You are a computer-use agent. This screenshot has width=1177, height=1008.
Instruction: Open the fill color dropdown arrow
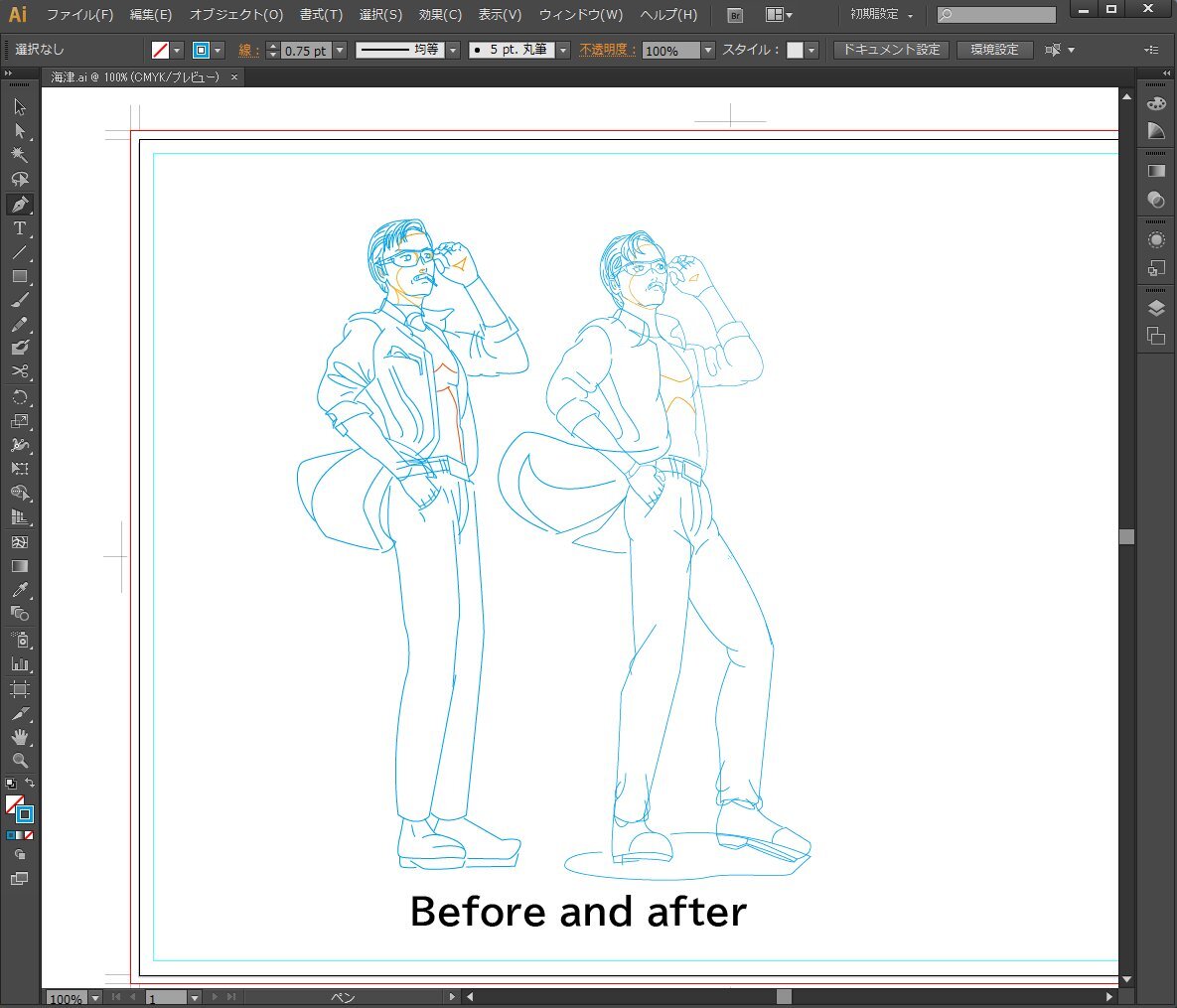pyautogui.click(x=177, y=51)
